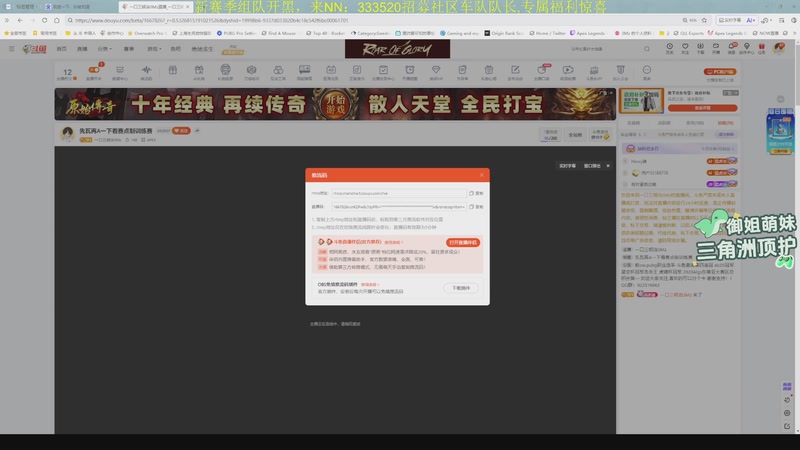Open the Overwatch Pro bookmark
800x450 pixels.
pos(145,33)
